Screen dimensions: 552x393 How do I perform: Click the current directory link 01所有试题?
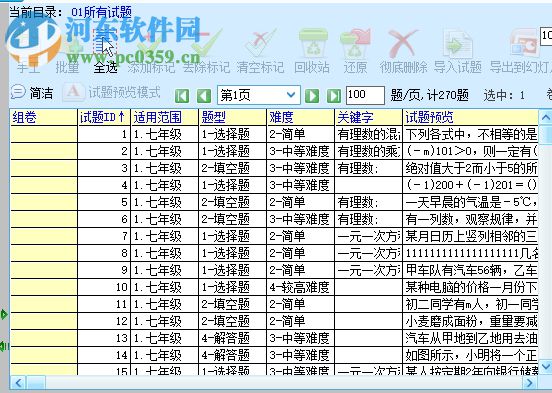pyautogui.click(x=101, y=12)
